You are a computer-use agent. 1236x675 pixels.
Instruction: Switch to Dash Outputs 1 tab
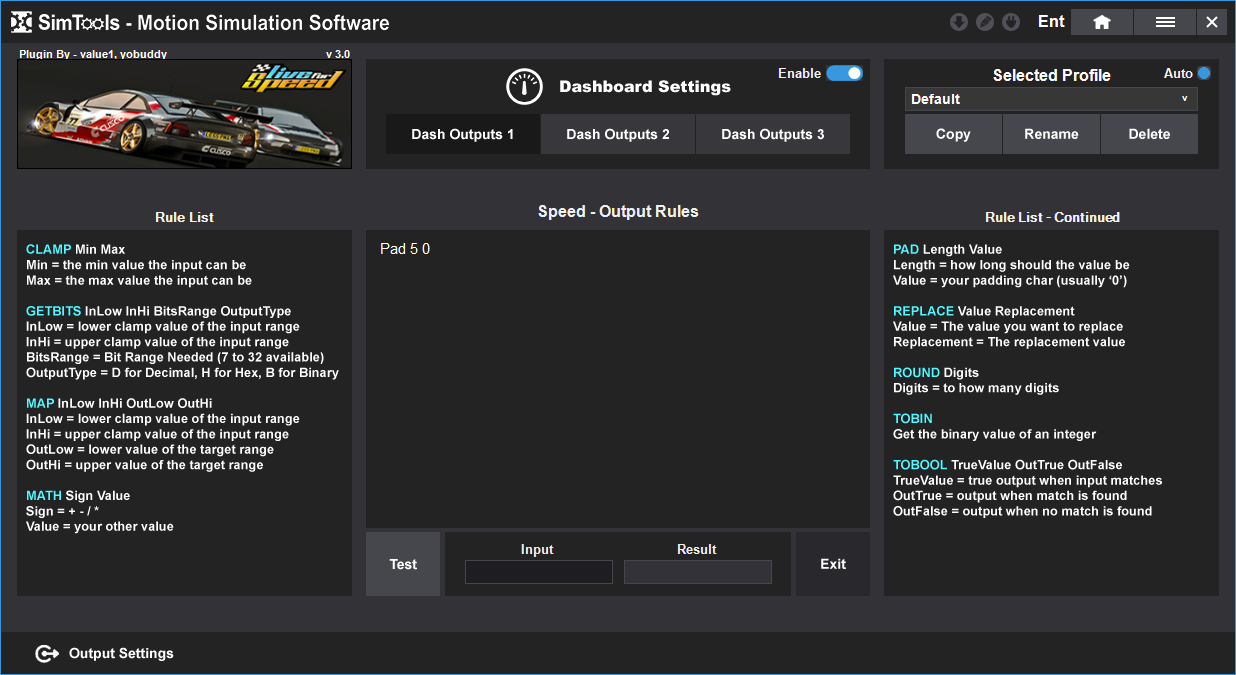point(463,134)
